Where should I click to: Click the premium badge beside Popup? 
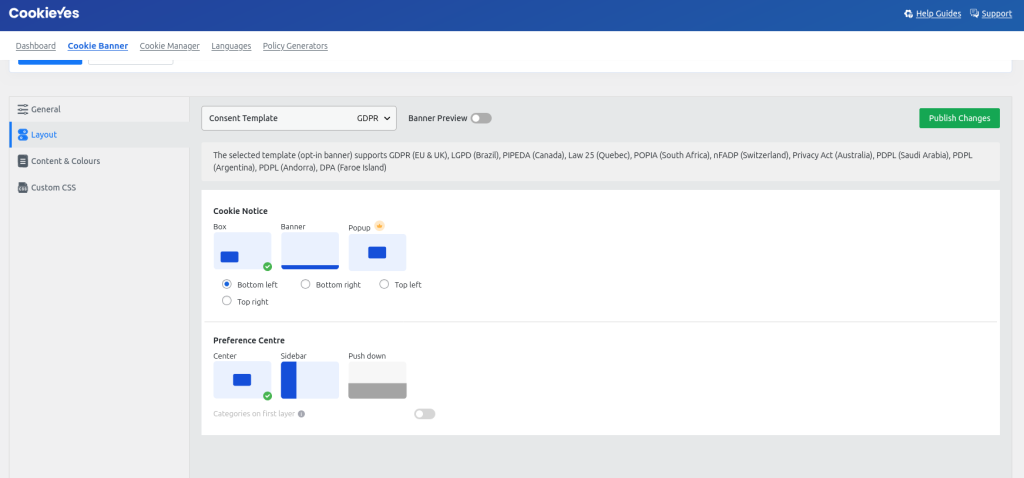pos(379,226)
